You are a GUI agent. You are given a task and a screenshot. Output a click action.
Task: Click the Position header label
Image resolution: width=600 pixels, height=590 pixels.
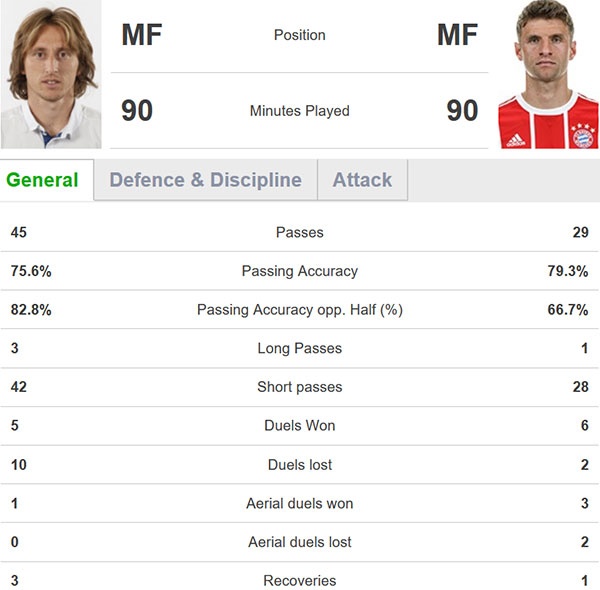(x=300, y=35)
